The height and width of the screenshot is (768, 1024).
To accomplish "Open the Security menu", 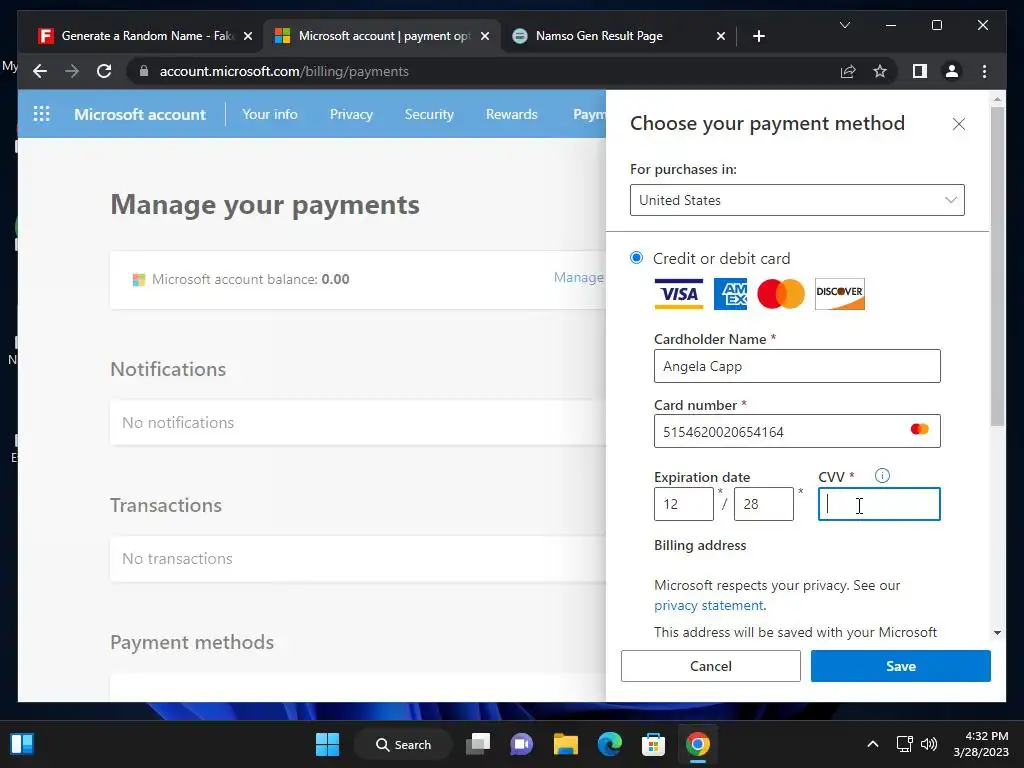I will (429, 114).
